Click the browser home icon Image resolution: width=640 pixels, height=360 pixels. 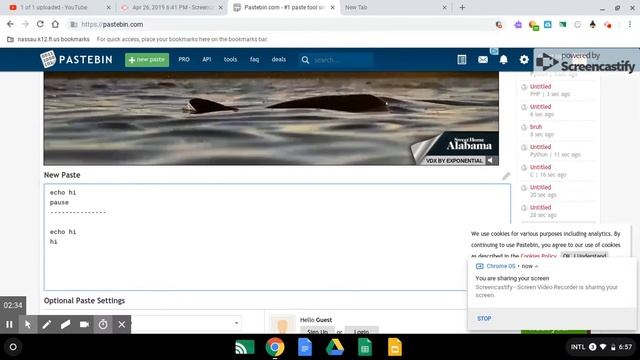55,24
